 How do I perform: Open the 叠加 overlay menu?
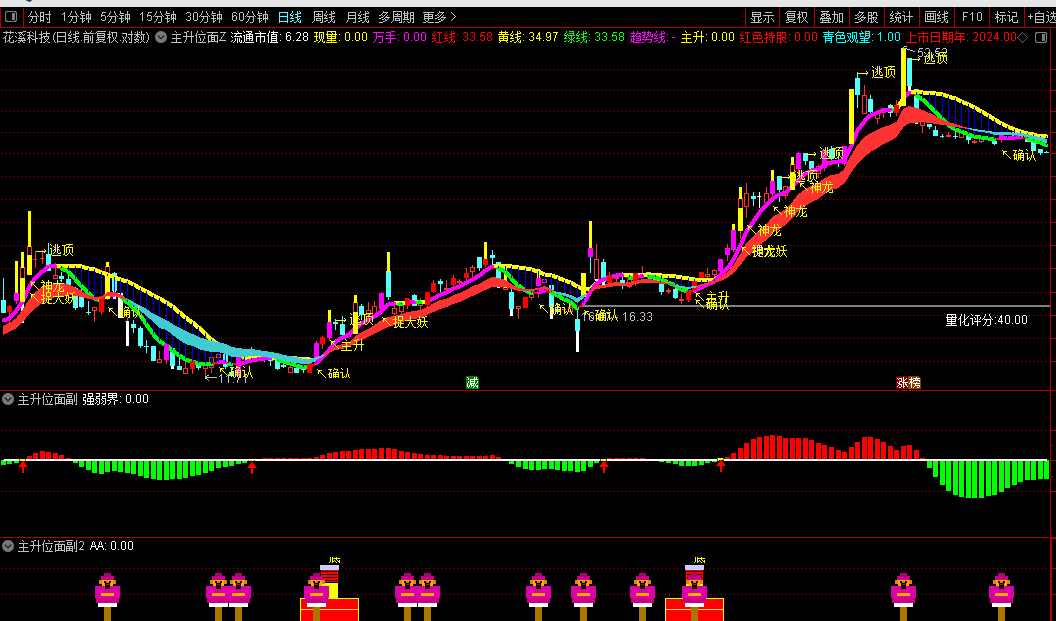[x=832, y=17]
